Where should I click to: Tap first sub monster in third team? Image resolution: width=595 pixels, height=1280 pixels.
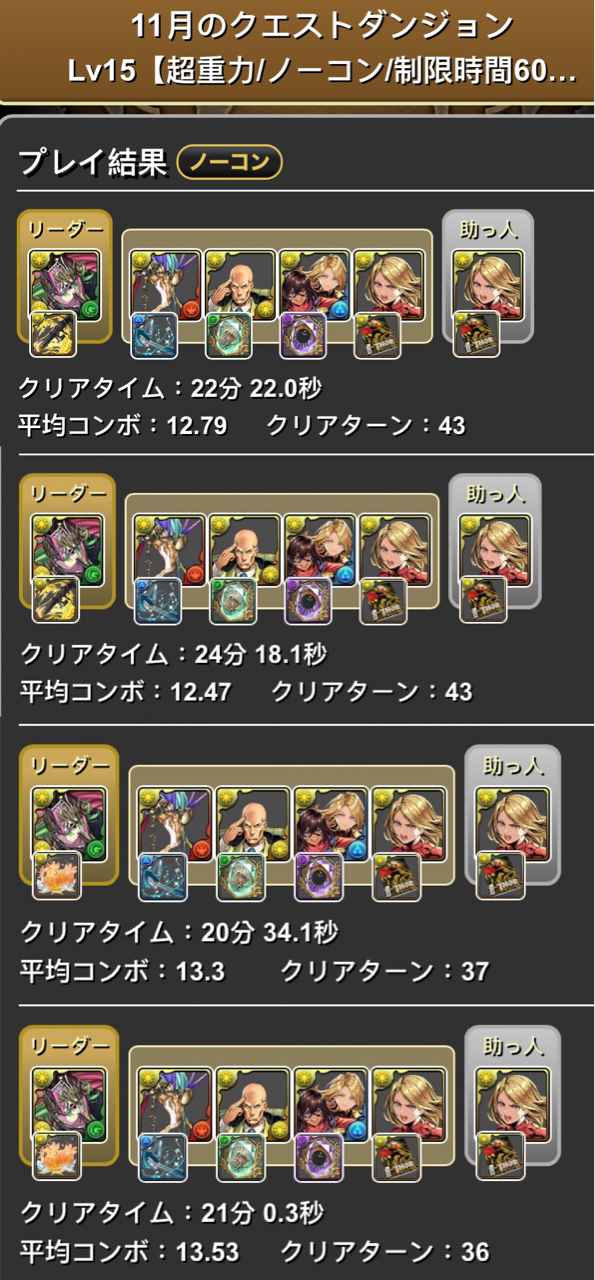click(173, 821)
